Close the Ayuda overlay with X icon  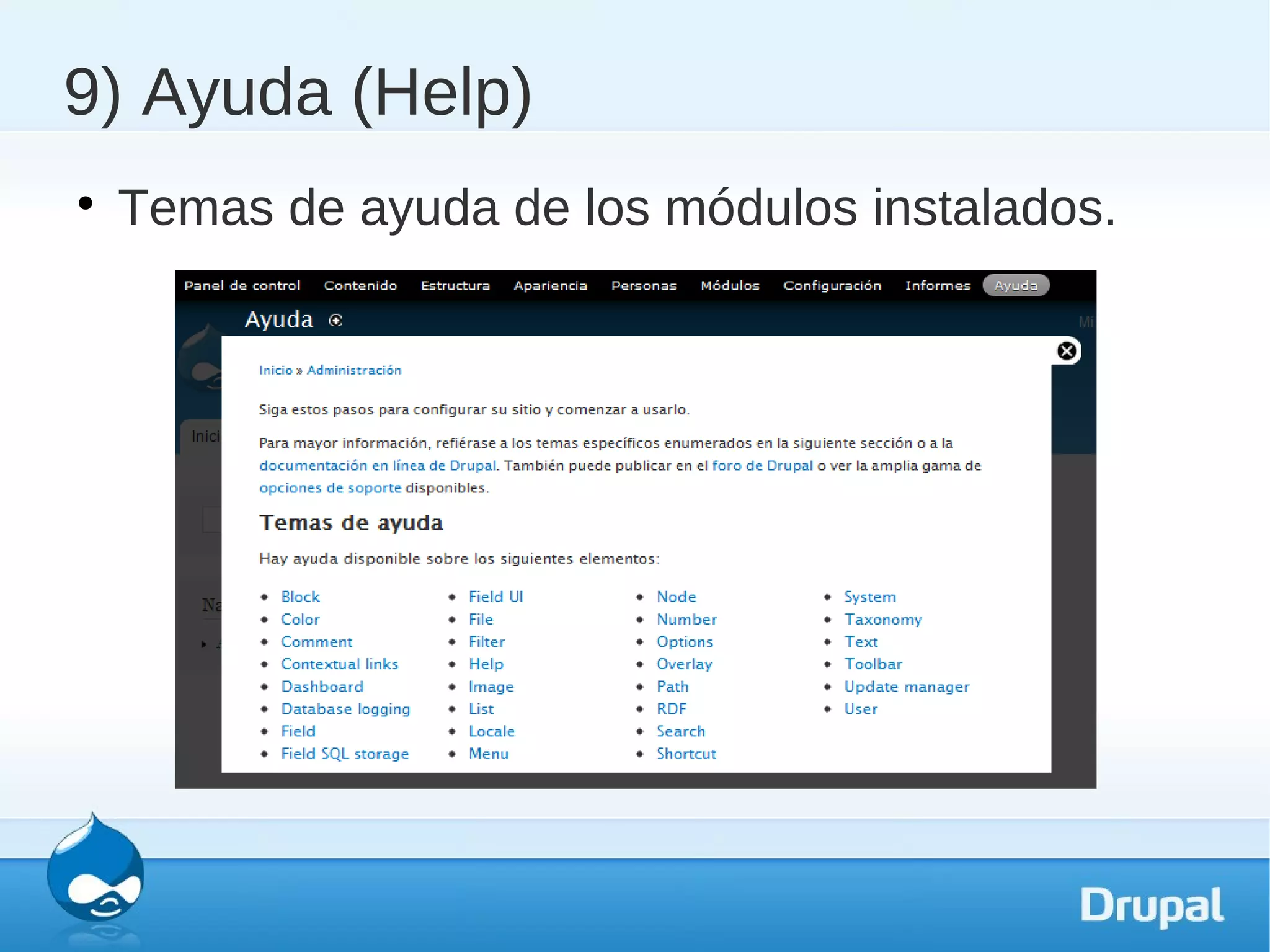coord(1066,351)
